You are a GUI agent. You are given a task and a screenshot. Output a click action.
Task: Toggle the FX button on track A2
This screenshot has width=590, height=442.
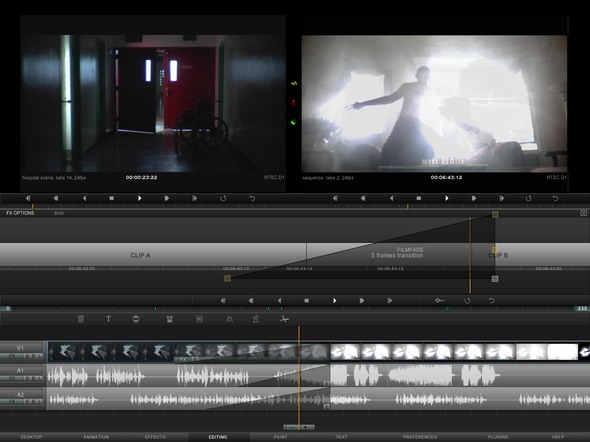pos(12,402)
